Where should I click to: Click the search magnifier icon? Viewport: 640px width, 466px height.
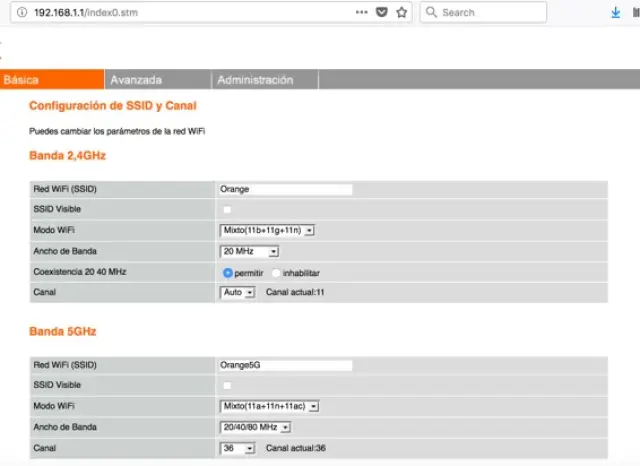click(430, 12)
